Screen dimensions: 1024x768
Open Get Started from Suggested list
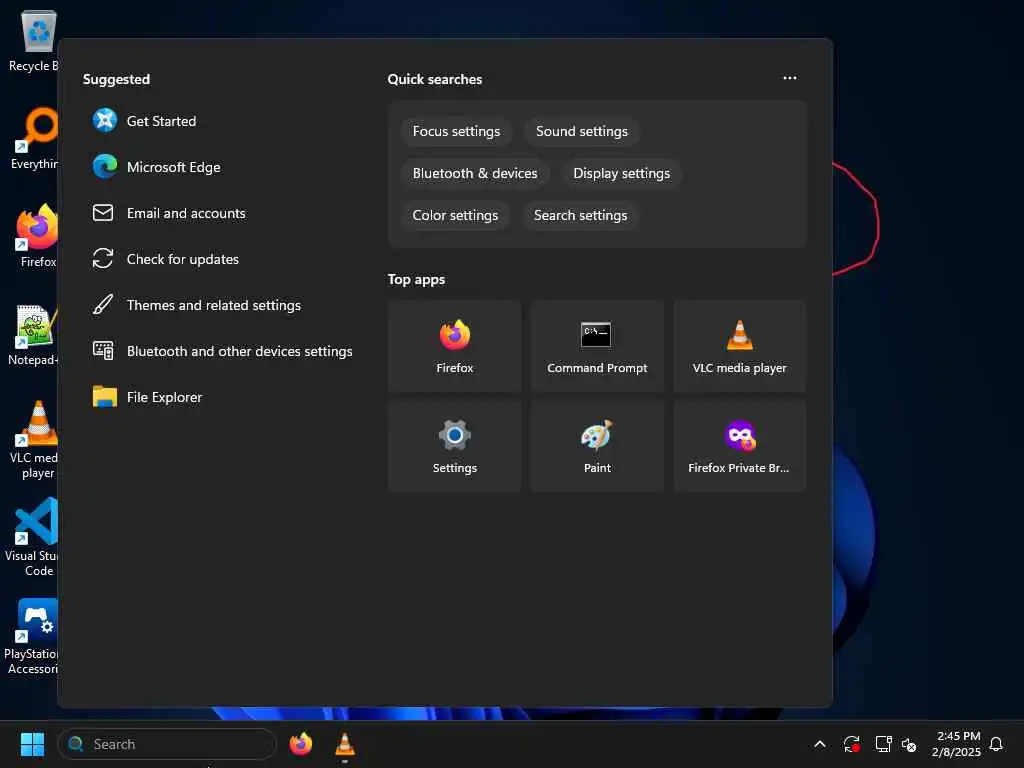pyautogui.click(x=144, y=121)
